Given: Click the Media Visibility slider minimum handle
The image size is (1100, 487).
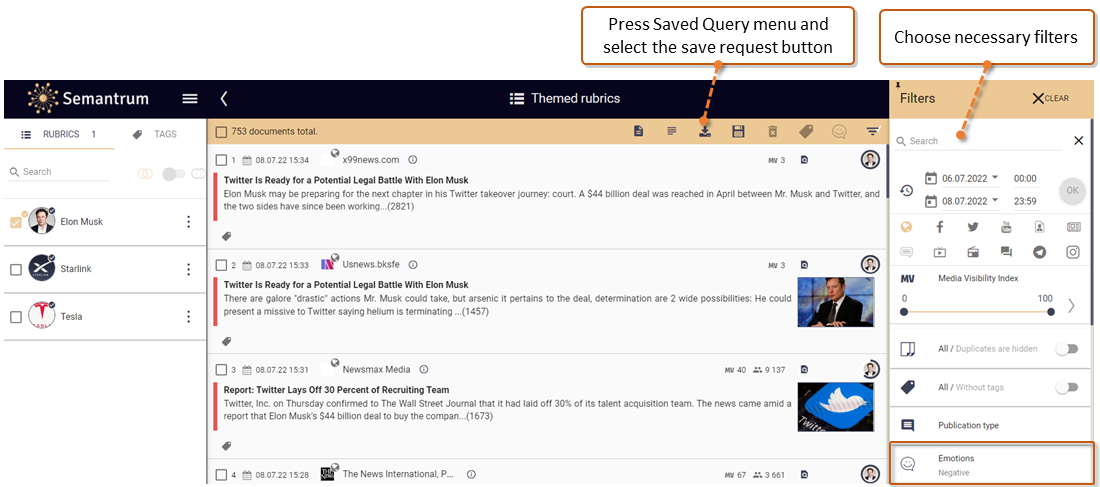Looking at the screenshot, I should click(x=904, y=312).
